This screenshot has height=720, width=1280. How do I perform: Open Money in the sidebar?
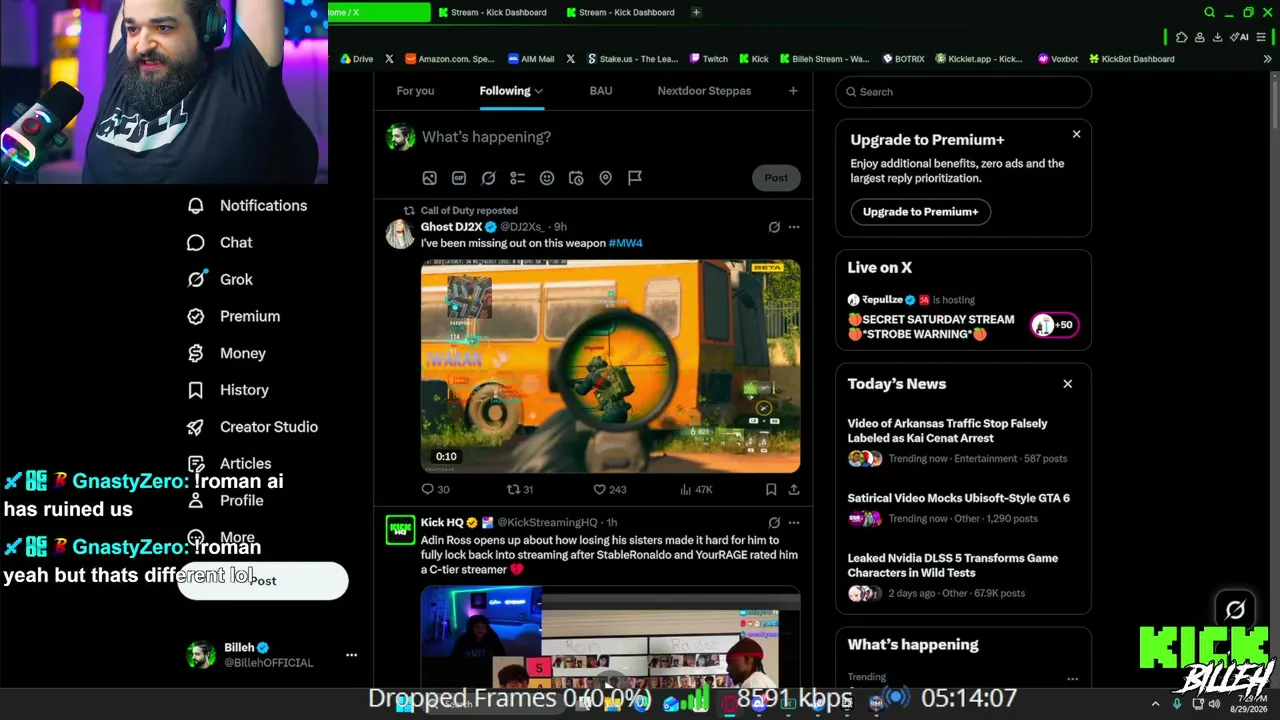click(x=227, y=353)
